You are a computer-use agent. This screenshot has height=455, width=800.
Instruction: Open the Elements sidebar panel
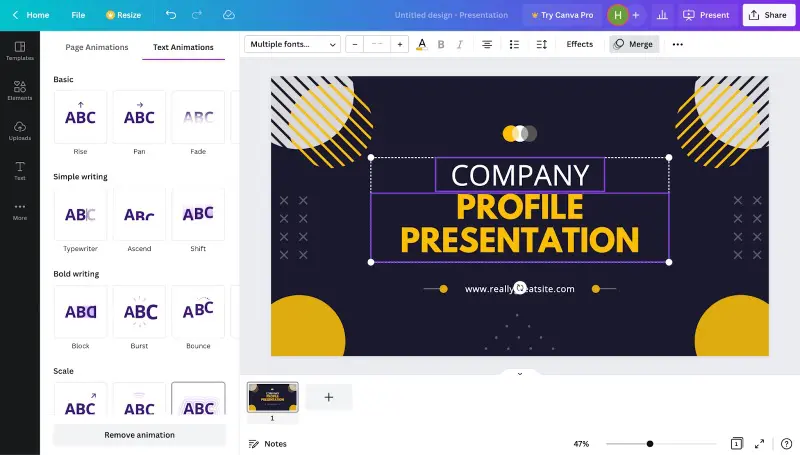click(19, 90)
